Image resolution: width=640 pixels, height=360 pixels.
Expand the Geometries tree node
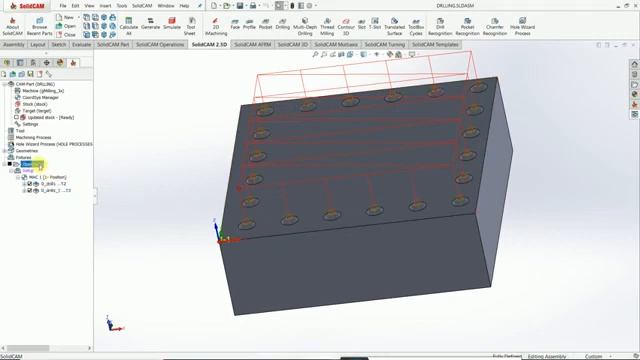click(x=4, y=151)
